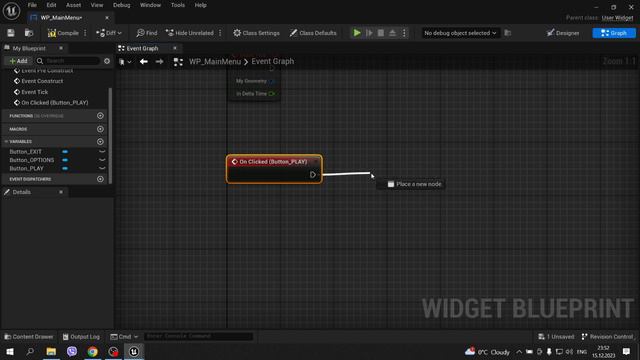Click the Add button in My Blueprint
Viewport: 640px width, 360px height.
point(18,61)
